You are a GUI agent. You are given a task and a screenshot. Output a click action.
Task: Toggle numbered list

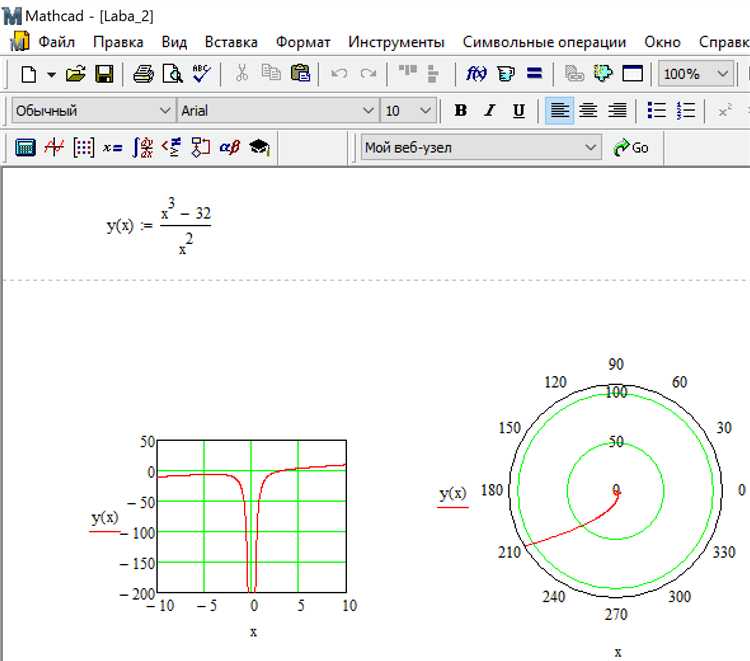(x=686, y=110)
